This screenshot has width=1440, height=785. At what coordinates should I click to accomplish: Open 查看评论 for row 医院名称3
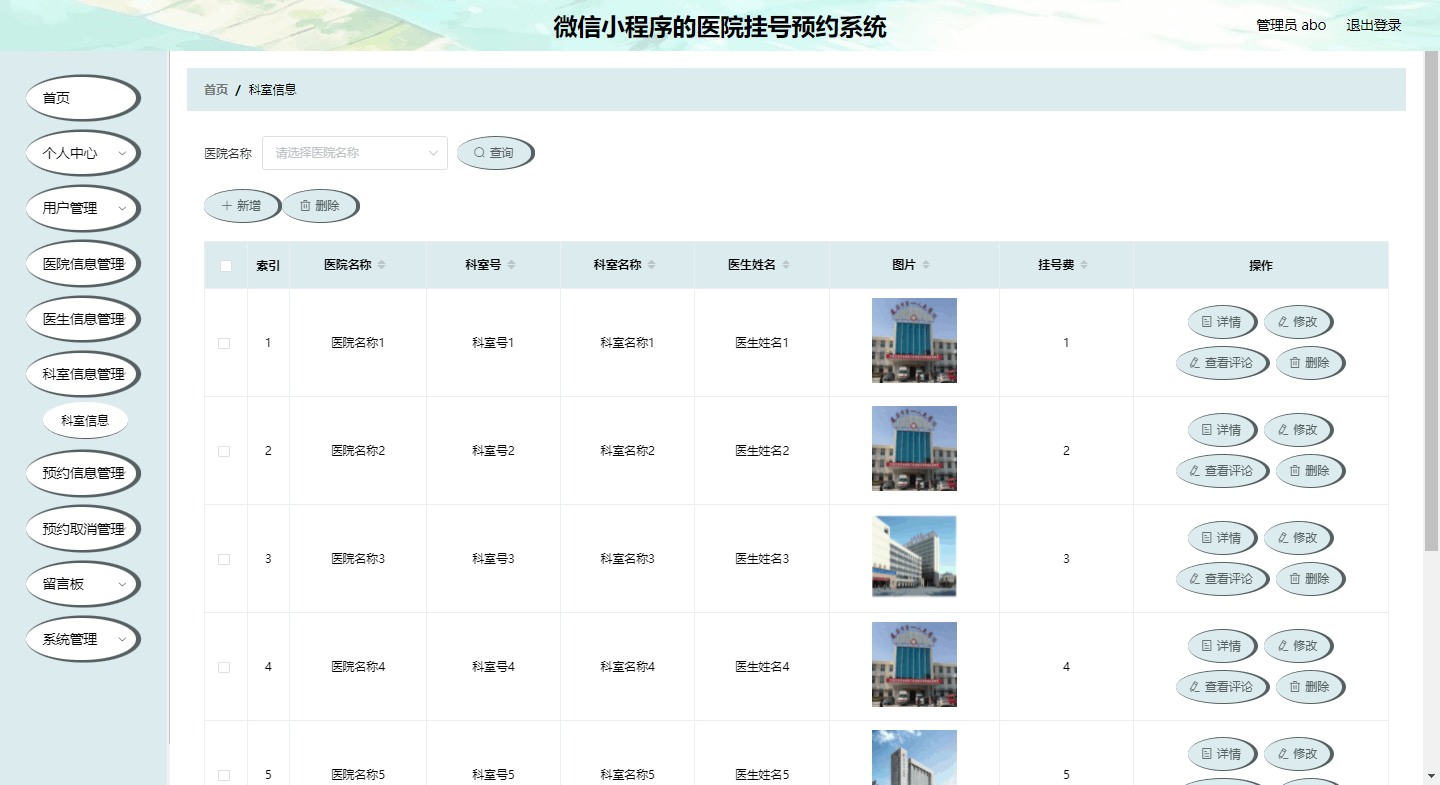1222,579
